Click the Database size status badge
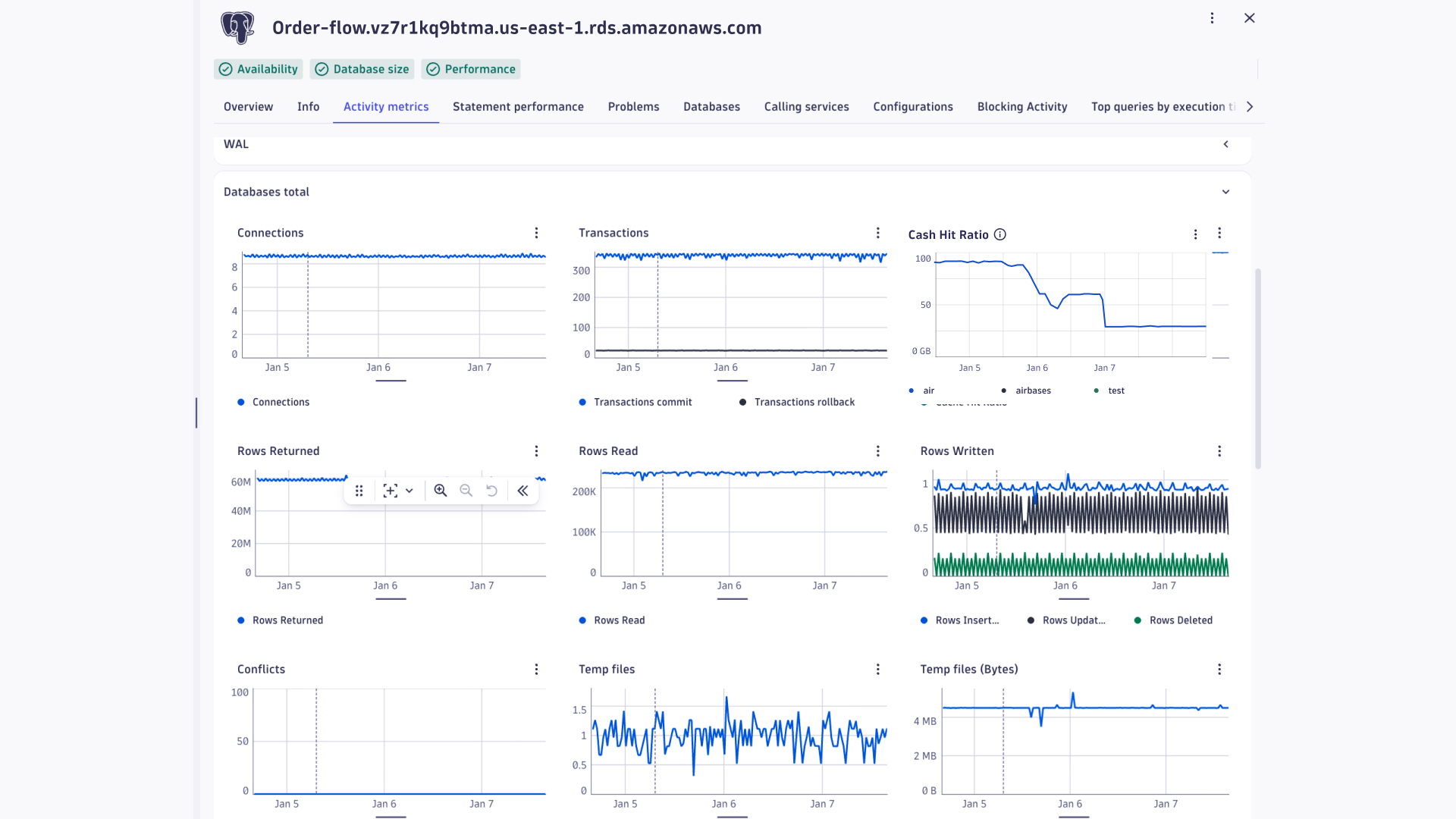1456x819 pixels. [362, 69]
